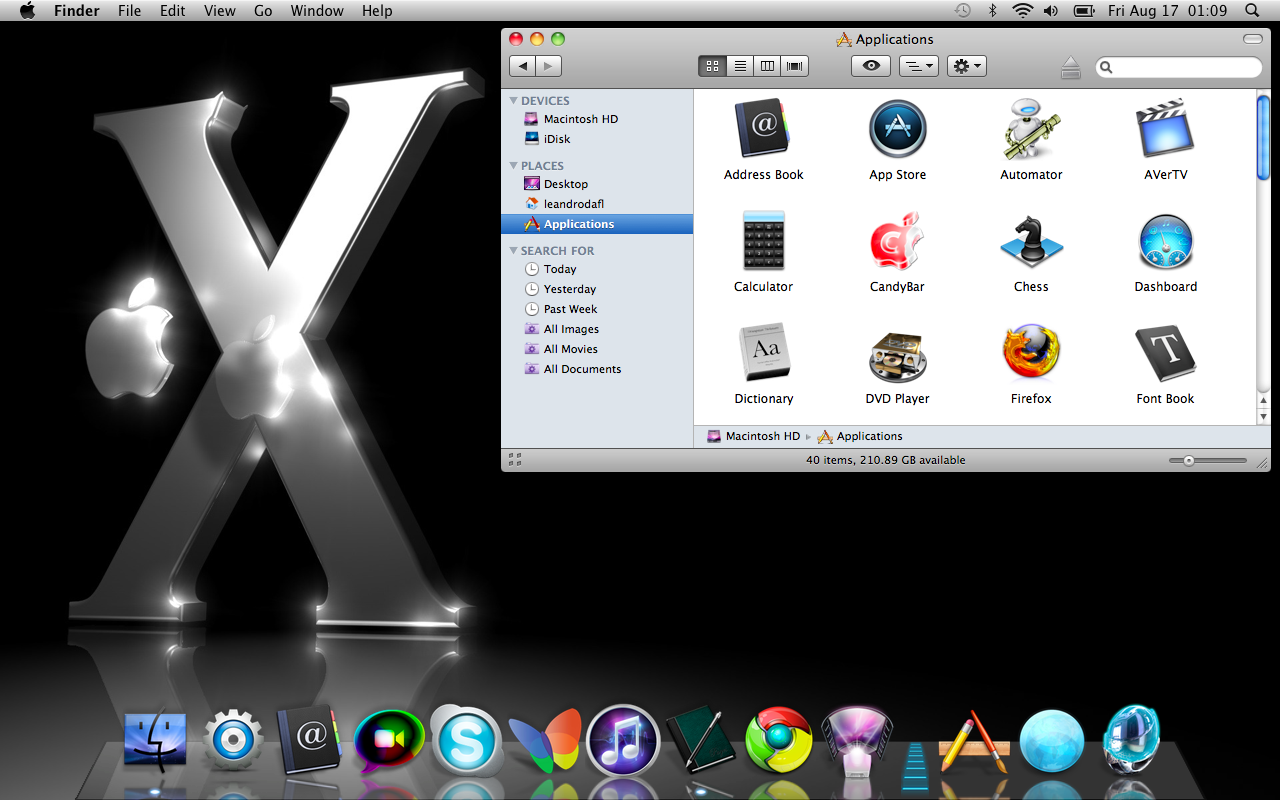Viewport: 1280px width, 800px height.
Task: Open the File menu
Action: [129, 11]
